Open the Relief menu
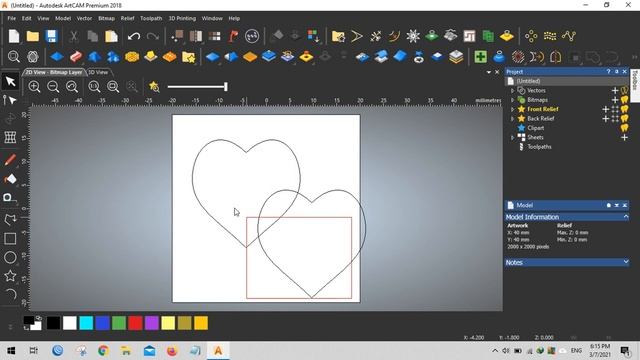640x360 pixels. click(x=127, y=18)
